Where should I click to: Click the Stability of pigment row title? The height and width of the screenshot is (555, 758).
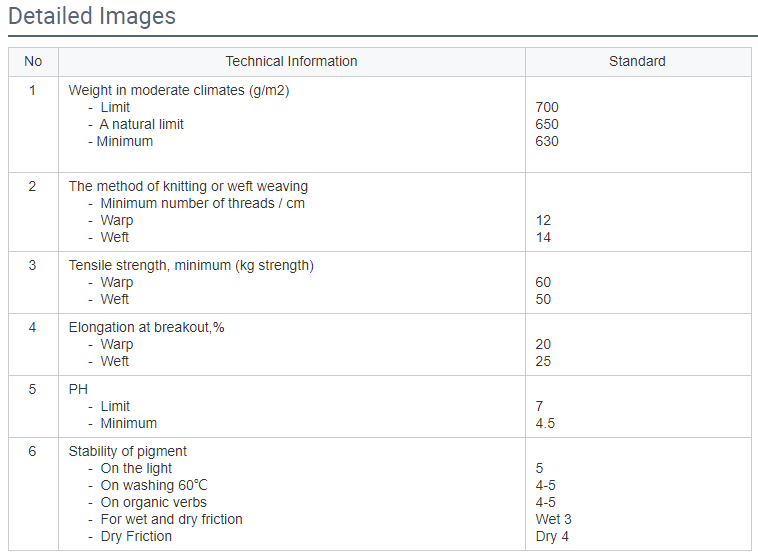128,451
